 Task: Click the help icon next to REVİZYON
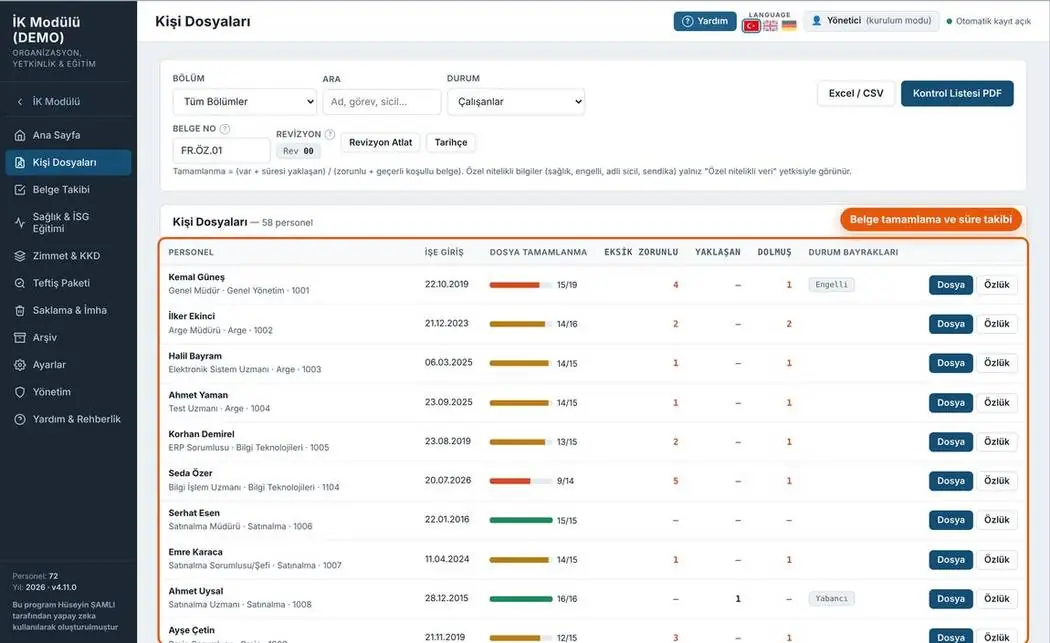click(x=329, y=134)
